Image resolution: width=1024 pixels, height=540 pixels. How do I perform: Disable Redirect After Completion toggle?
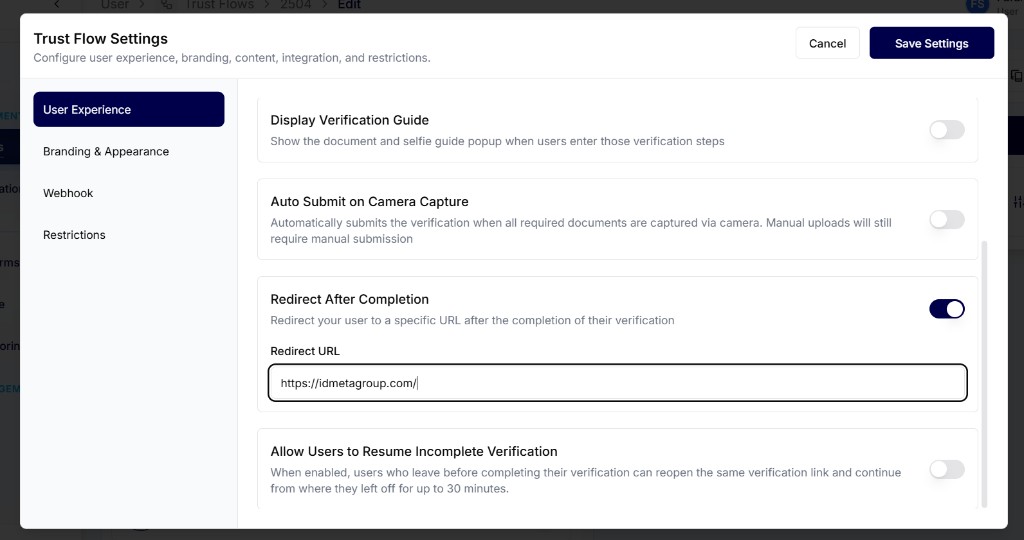click(x=946, y=309)
